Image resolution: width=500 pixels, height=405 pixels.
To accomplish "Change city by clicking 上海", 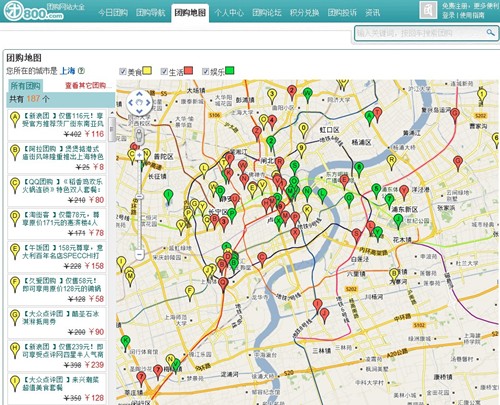I will pos(68,71).
